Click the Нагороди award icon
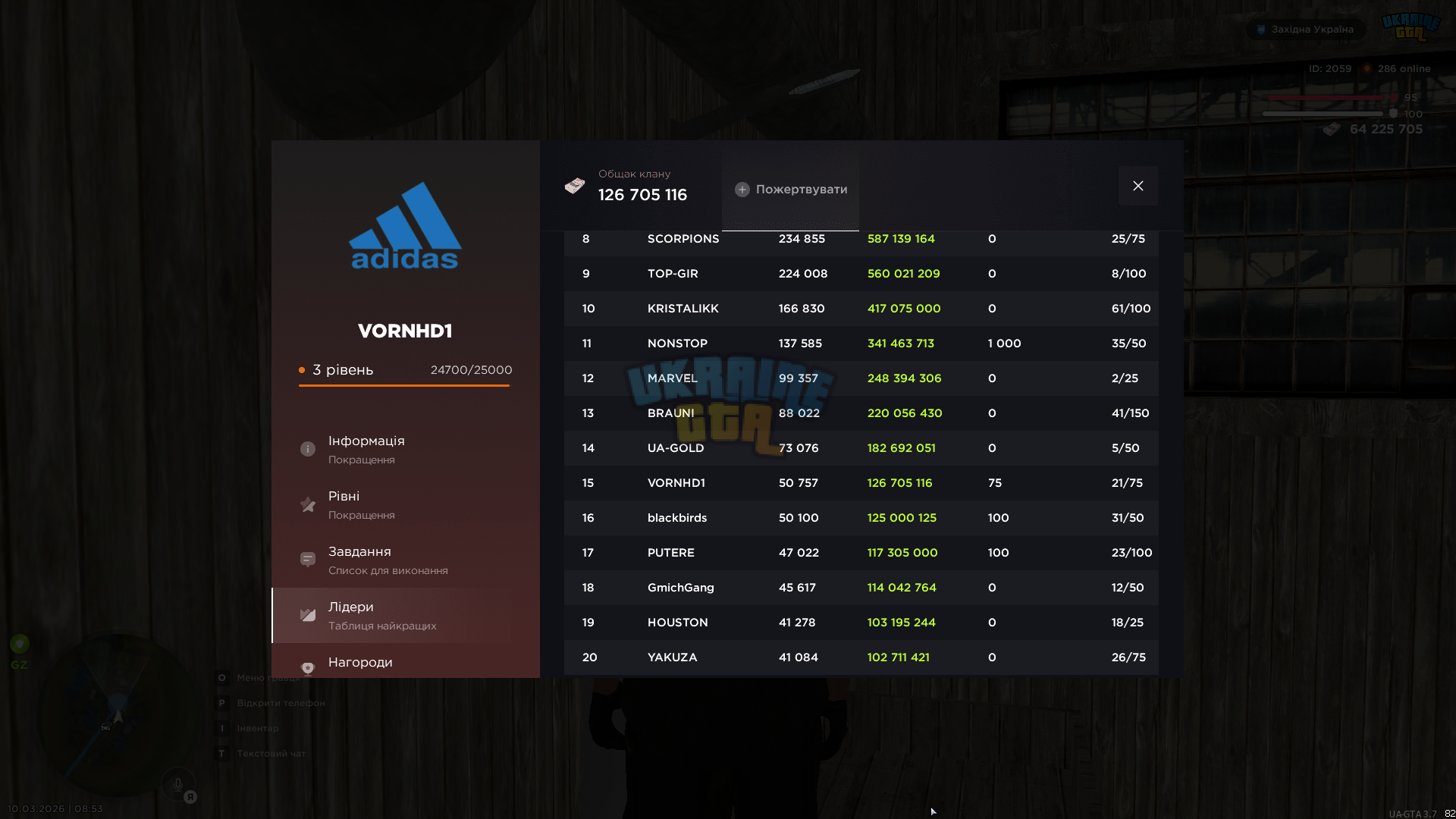This screenshot has width=1456, height=819. [x=307, y=668]
